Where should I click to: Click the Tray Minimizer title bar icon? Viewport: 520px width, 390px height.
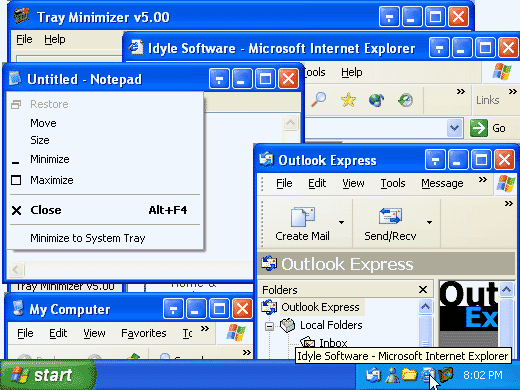22,16
